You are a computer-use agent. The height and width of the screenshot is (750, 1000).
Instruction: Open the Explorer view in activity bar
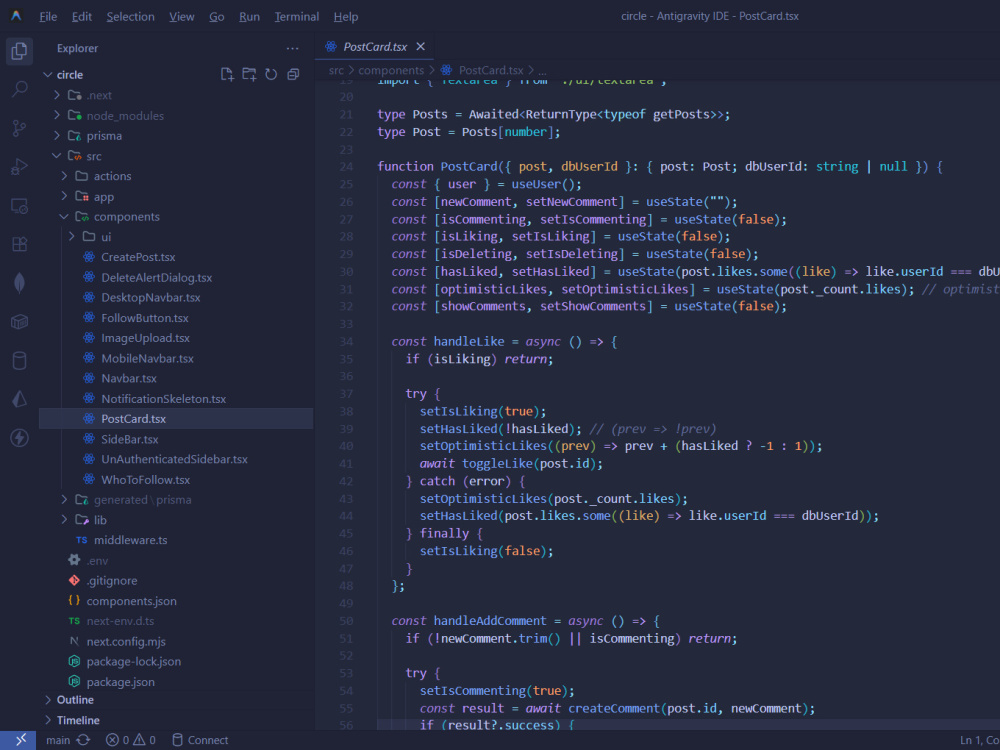pos(19,51)
